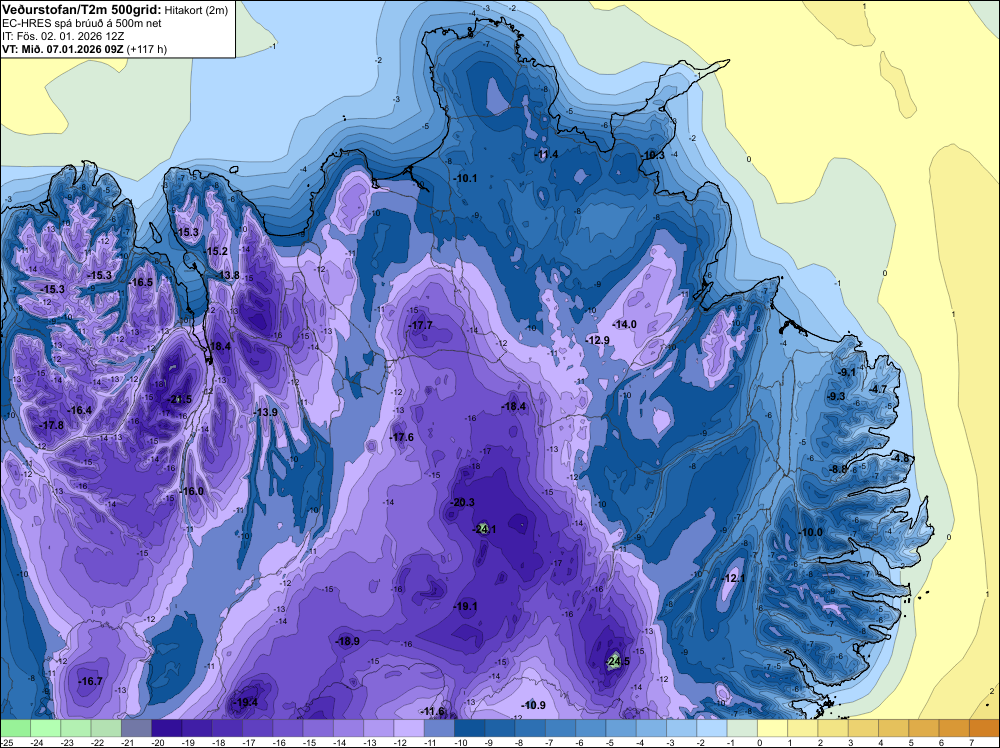Select the -8.8 temperature label
The image size is (1000, 748).
838,469
